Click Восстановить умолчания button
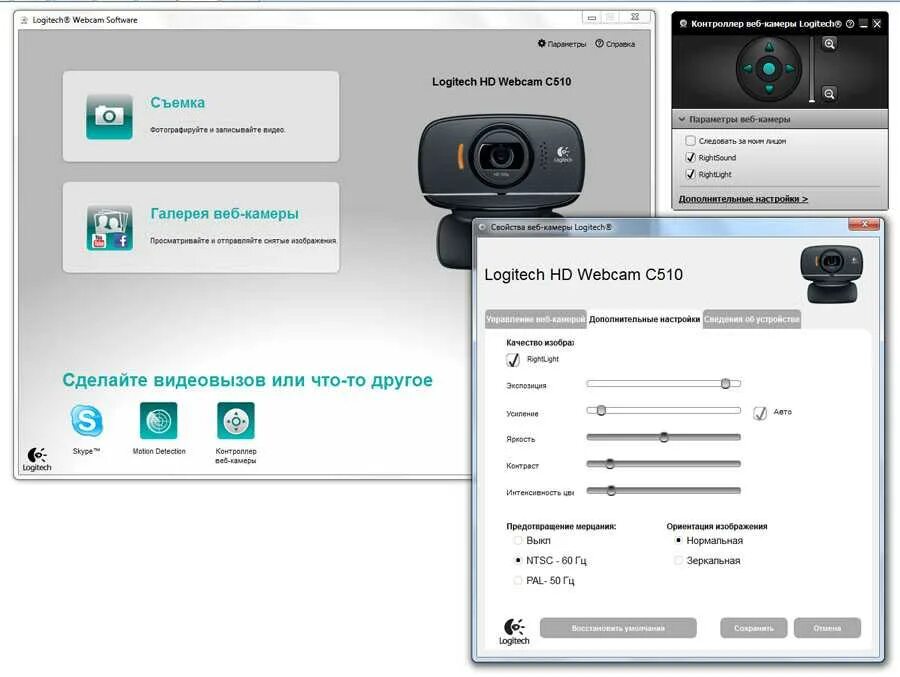900x677 pixels. point(618,628)
